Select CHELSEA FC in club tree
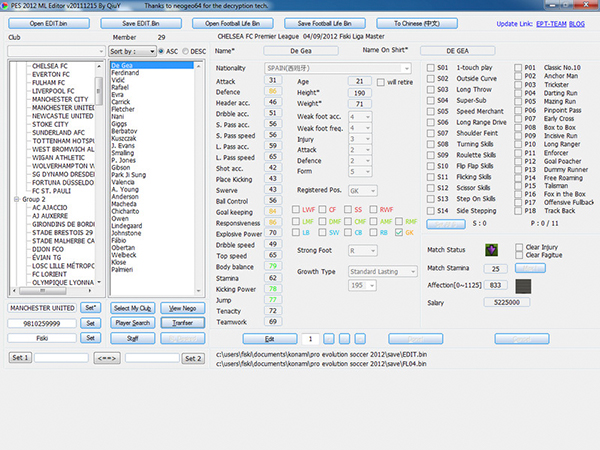Image resolution: width=600 pixels, height=450 pixels. click(50, 66)
